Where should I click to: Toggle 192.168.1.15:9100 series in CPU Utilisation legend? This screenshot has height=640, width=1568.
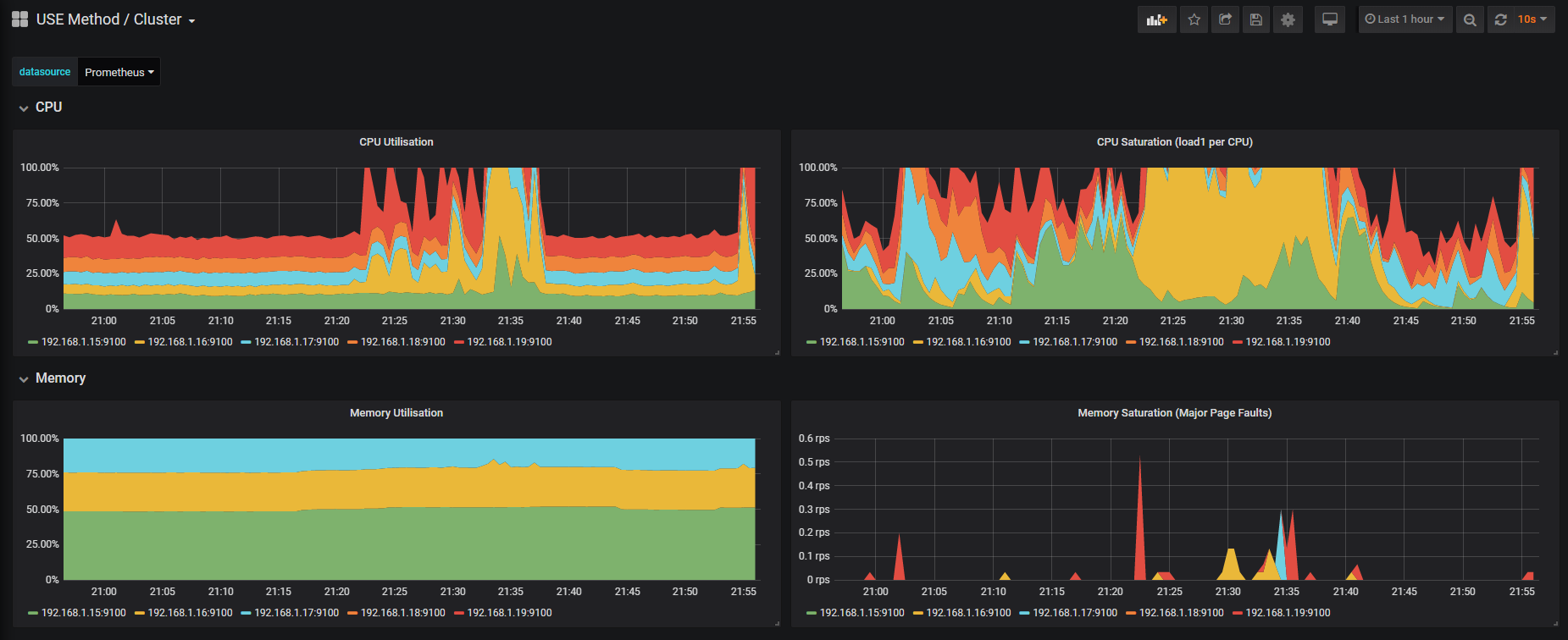pos(83,342)
